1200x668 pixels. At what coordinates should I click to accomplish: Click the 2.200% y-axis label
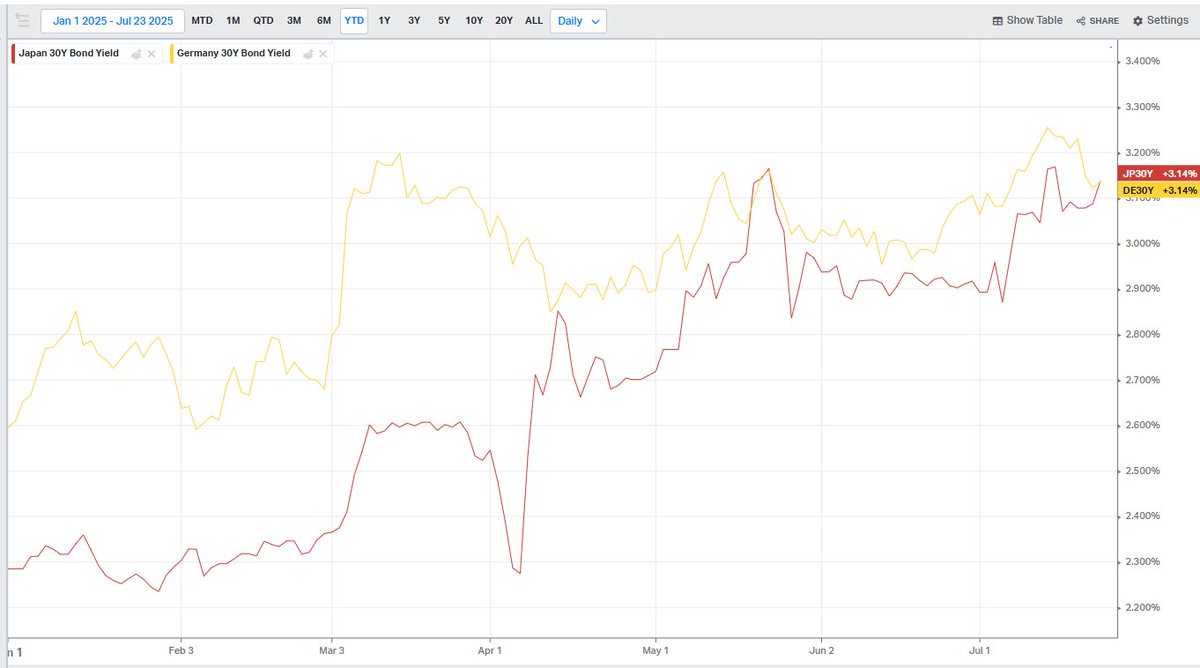[1142, 608]
